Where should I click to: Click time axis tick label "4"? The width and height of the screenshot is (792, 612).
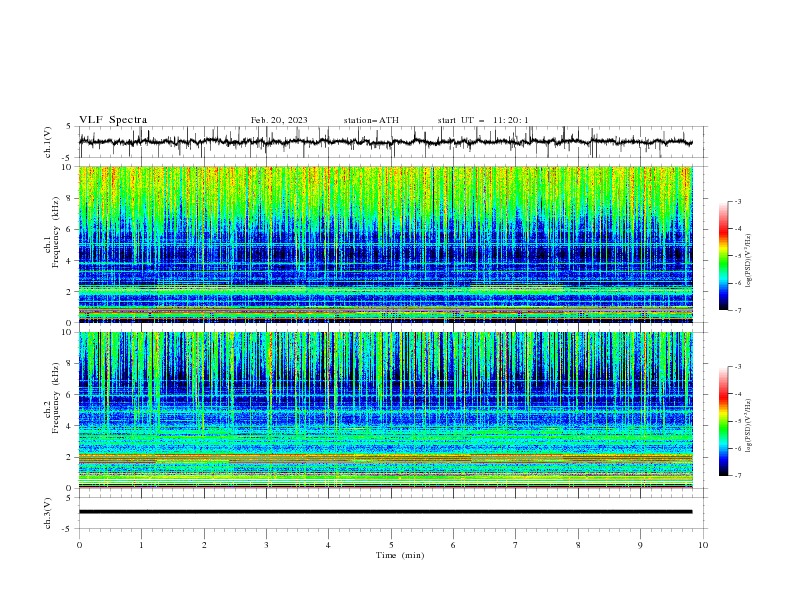[x=328, y=545]
